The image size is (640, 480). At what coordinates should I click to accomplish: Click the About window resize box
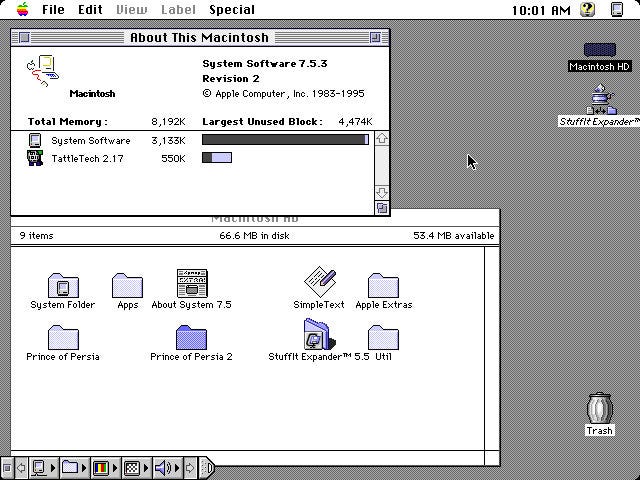coord(382,208)
